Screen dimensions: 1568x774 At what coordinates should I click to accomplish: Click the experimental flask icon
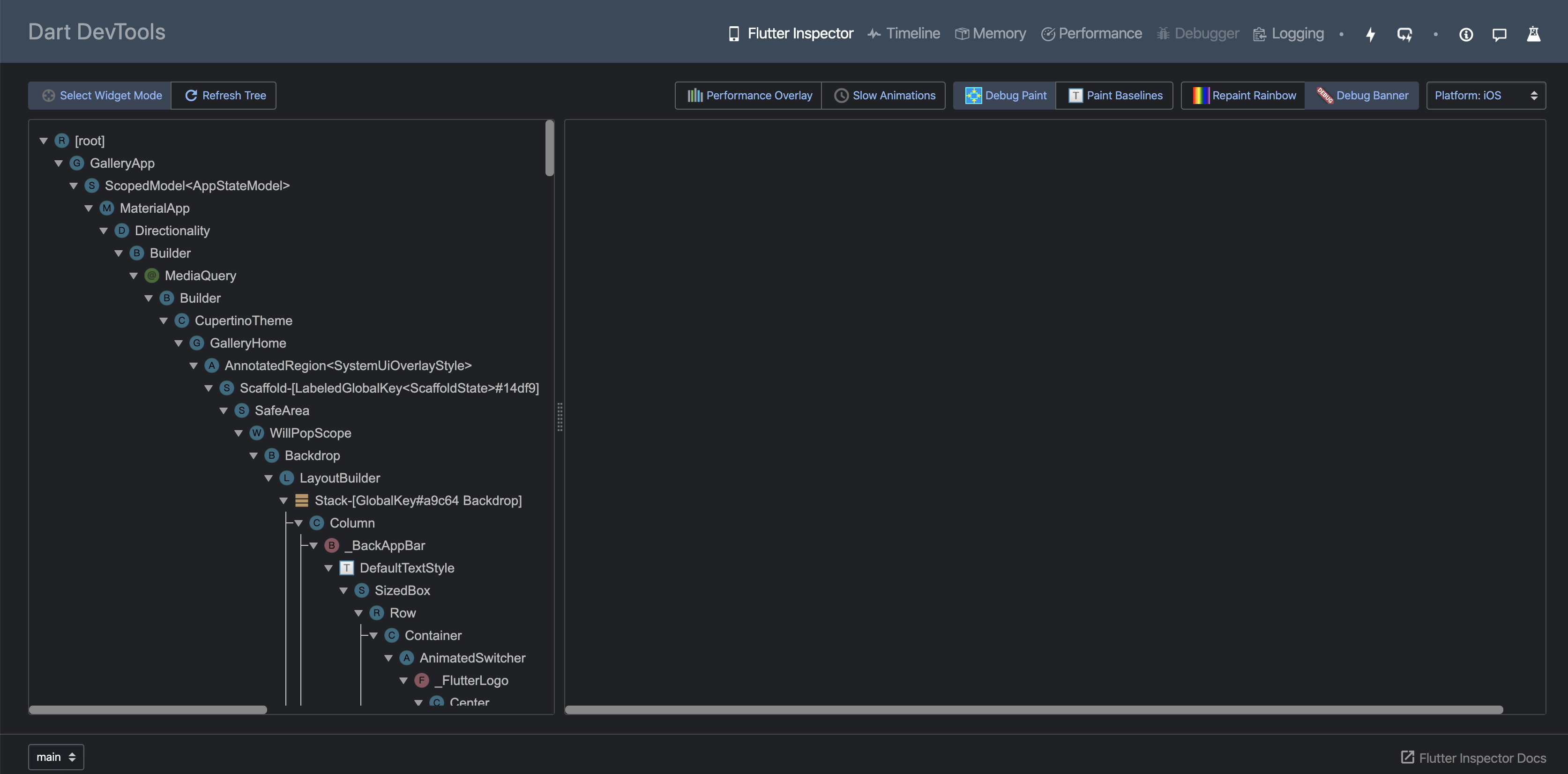[1533, 34]
